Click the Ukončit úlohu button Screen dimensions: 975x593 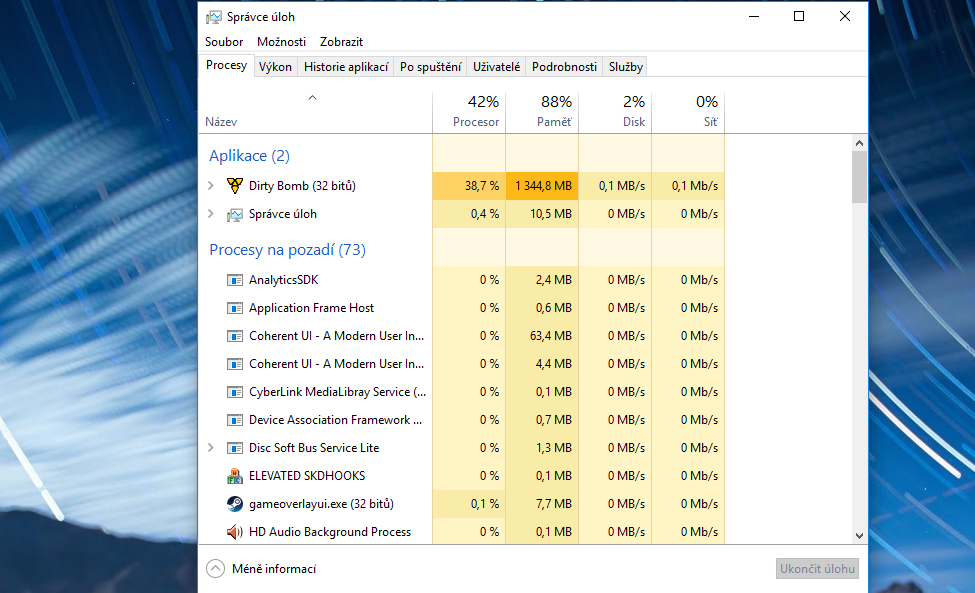coord(817,569)
